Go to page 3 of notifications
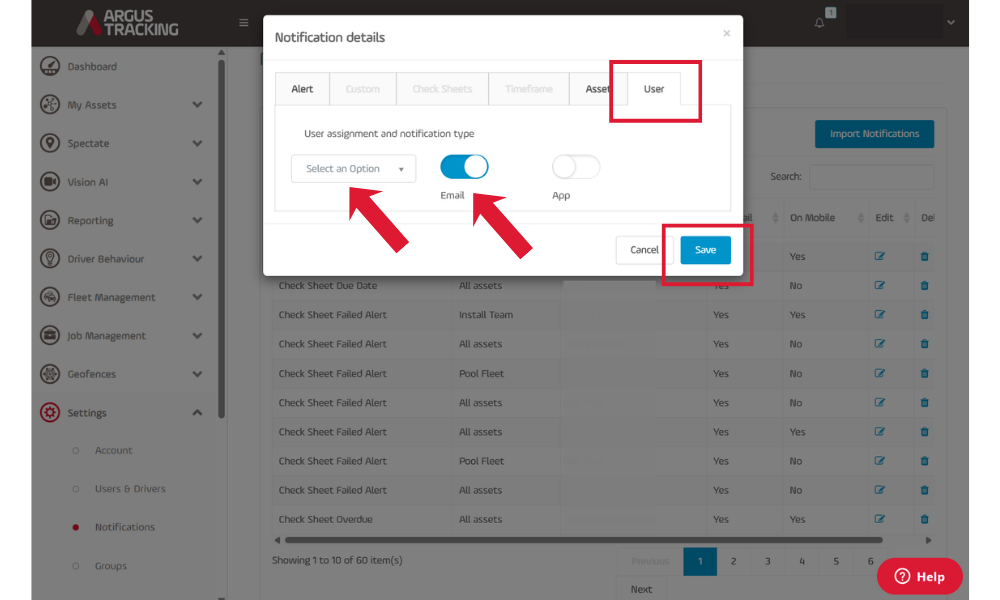The image size is (1000, 600). tap(768, 561)
